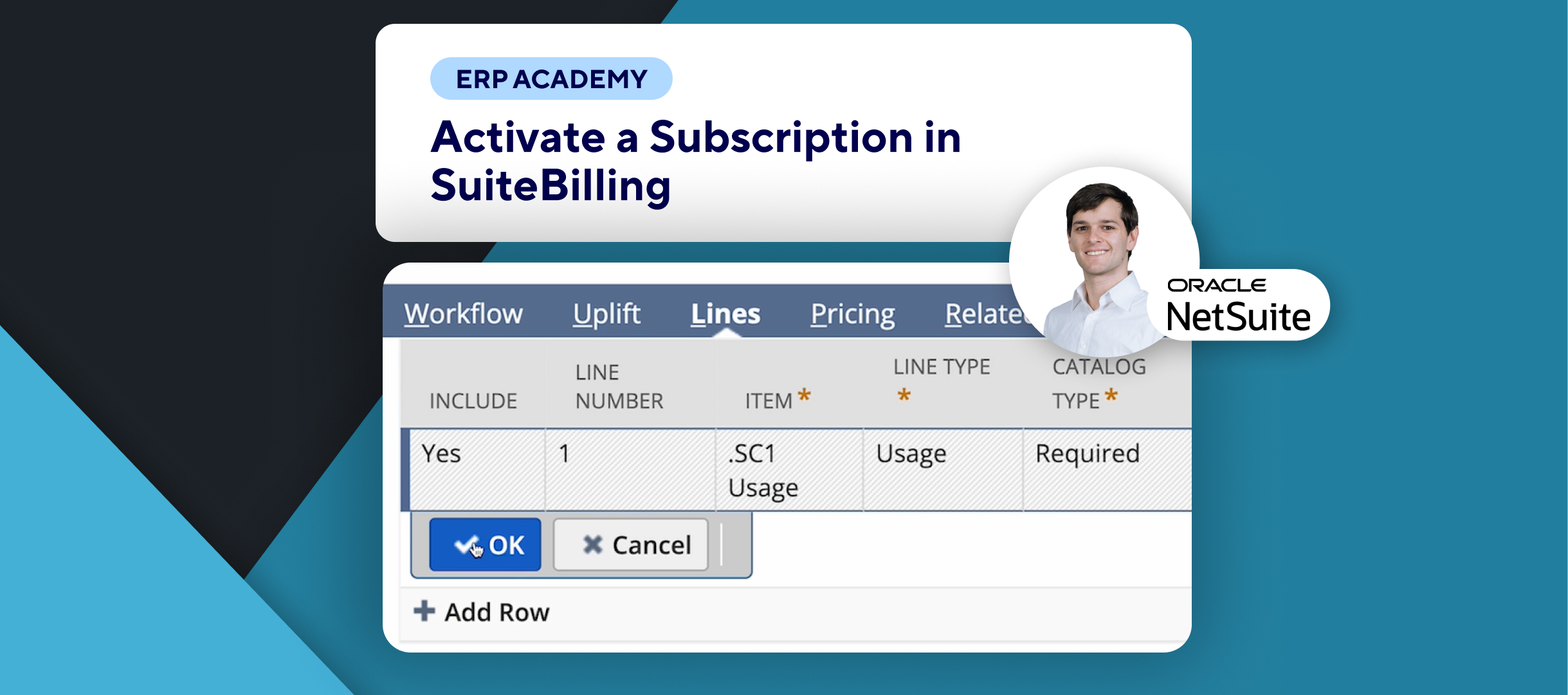This screenshot has width=1568, height=695.
Task: Click the Add Row text label
Action: click(497, 612)
